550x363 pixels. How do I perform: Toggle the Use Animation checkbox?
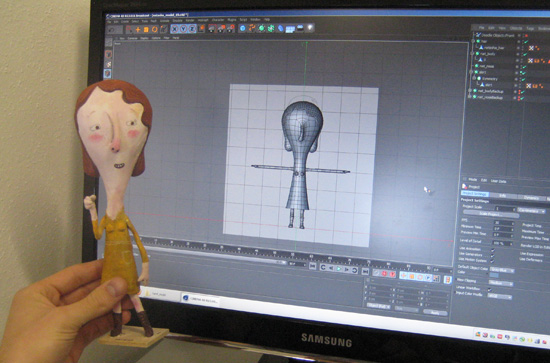pos(492,250)
